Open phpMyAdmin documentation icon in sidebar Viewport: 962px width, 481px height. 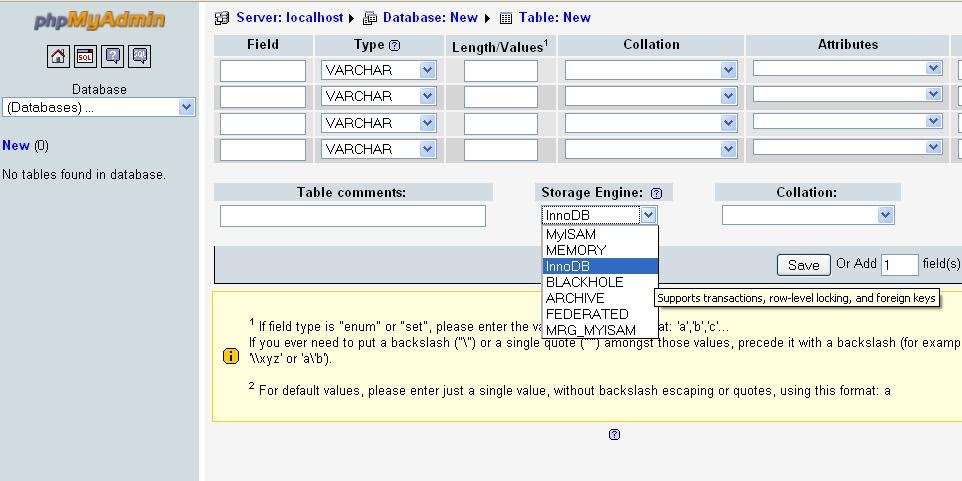[113, 56]
